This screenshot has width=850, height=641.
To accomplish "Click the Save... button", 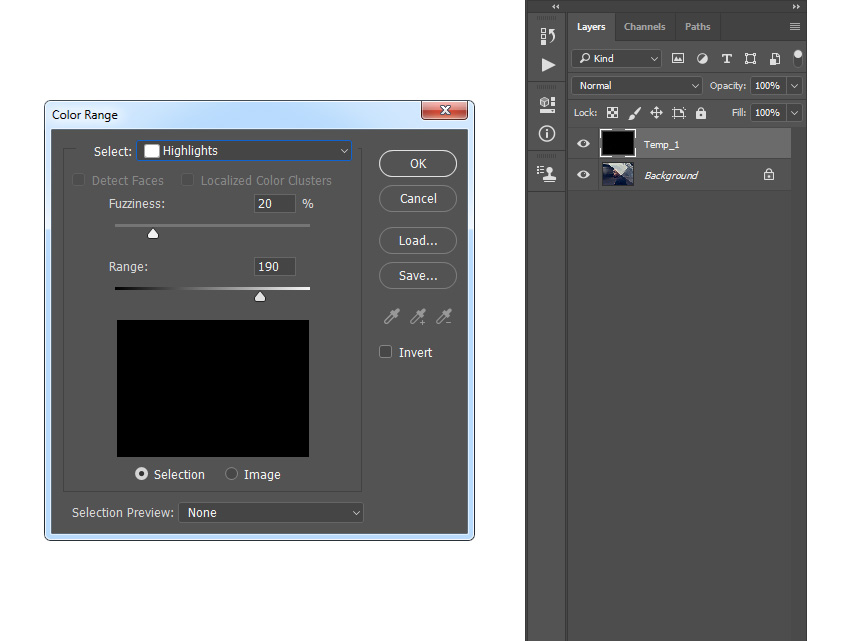I will [x=418, y=275].
